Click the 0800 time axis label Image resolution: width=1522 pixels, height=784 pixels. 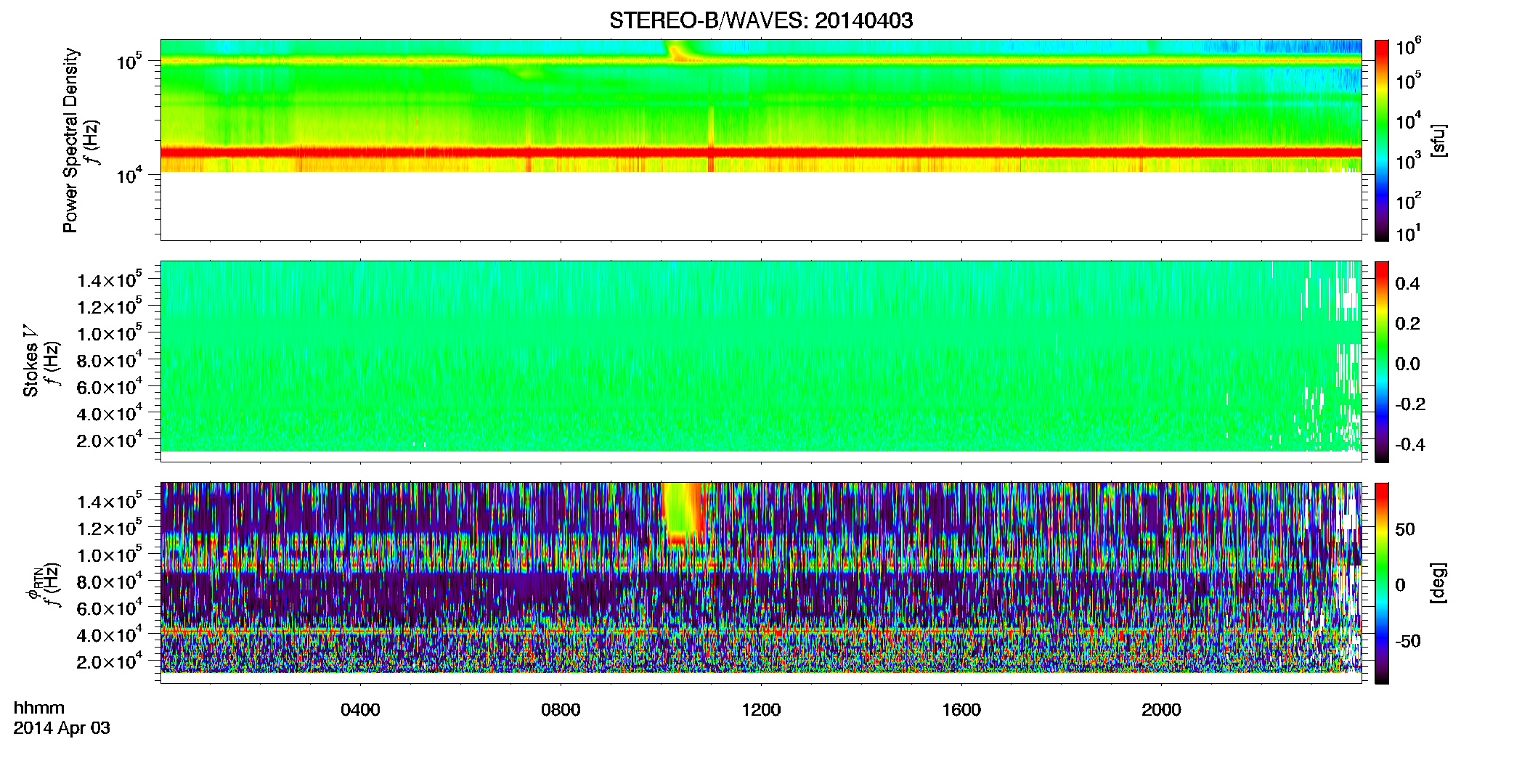pyautogui.click(x=561, y=710)
